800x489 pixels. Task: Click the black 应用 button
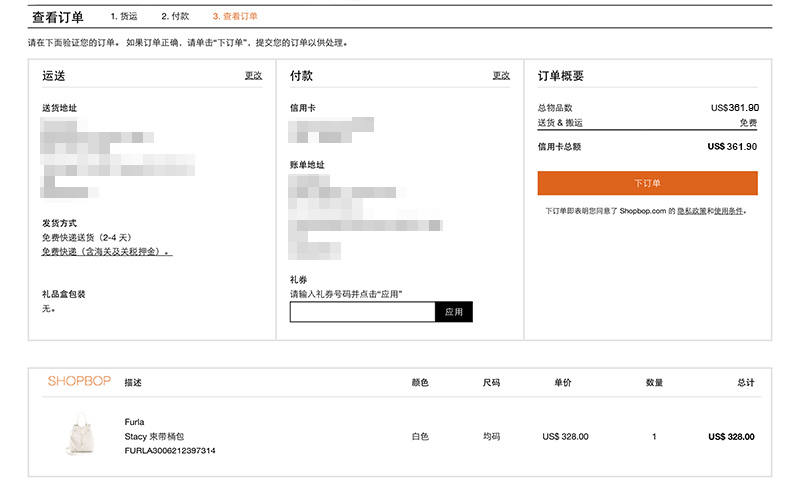click(x=454, y=311)
